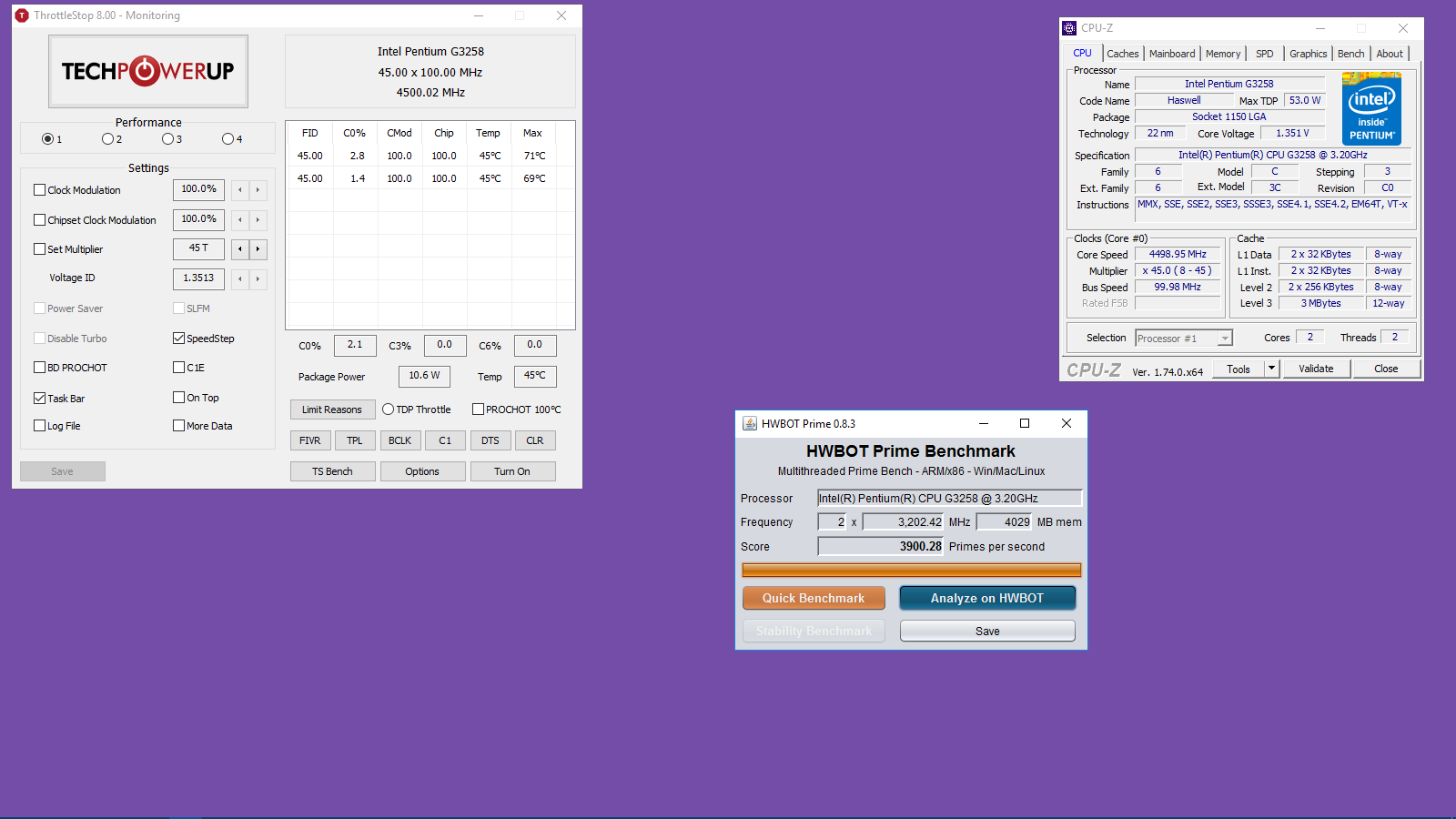Click Analyze on HWBOT button
This screenshot has height=819, width=1456.
click(x=987, y=598)
